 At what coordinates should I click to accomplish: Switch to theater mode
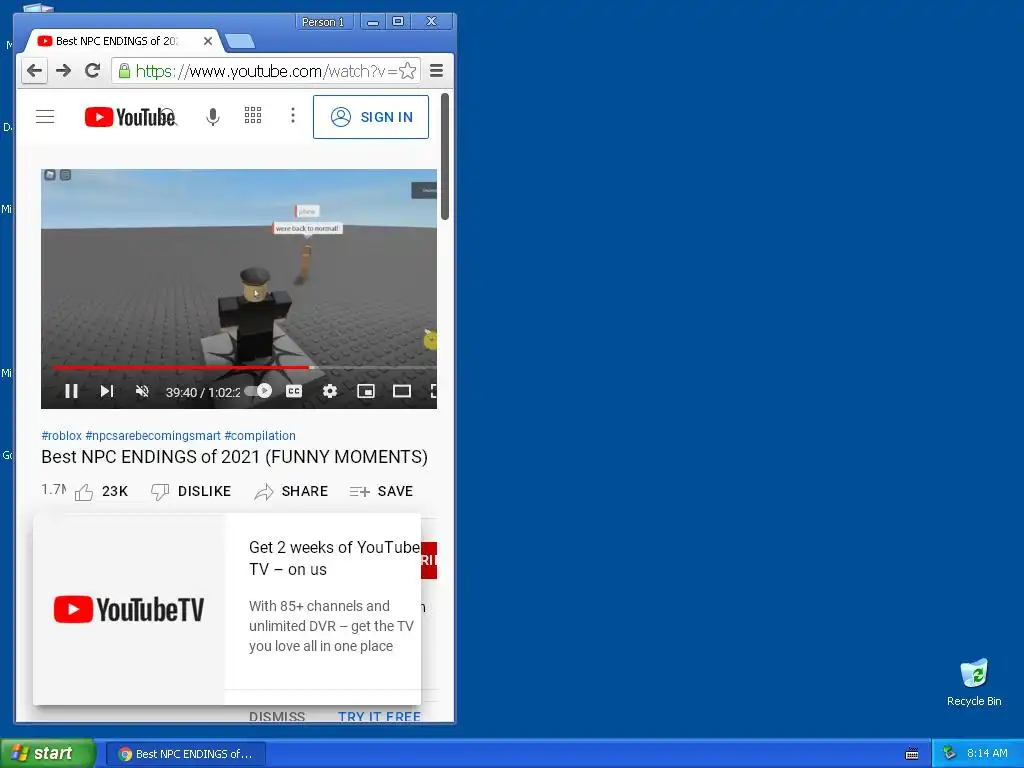pyautogui.click(x=402, y=391)
